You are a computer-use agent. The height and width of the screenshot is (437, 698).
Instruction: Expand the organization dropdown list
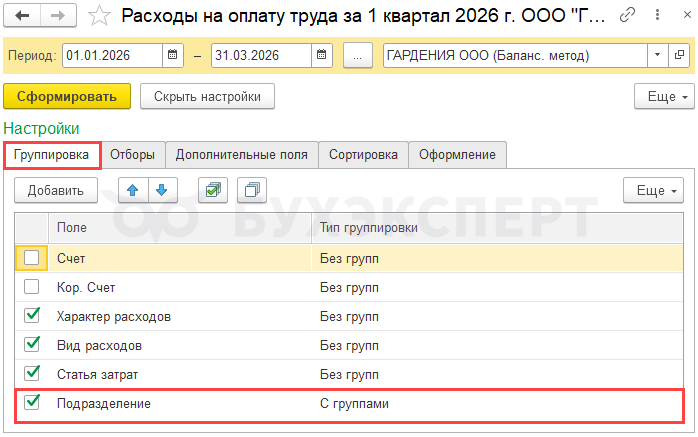657,55
